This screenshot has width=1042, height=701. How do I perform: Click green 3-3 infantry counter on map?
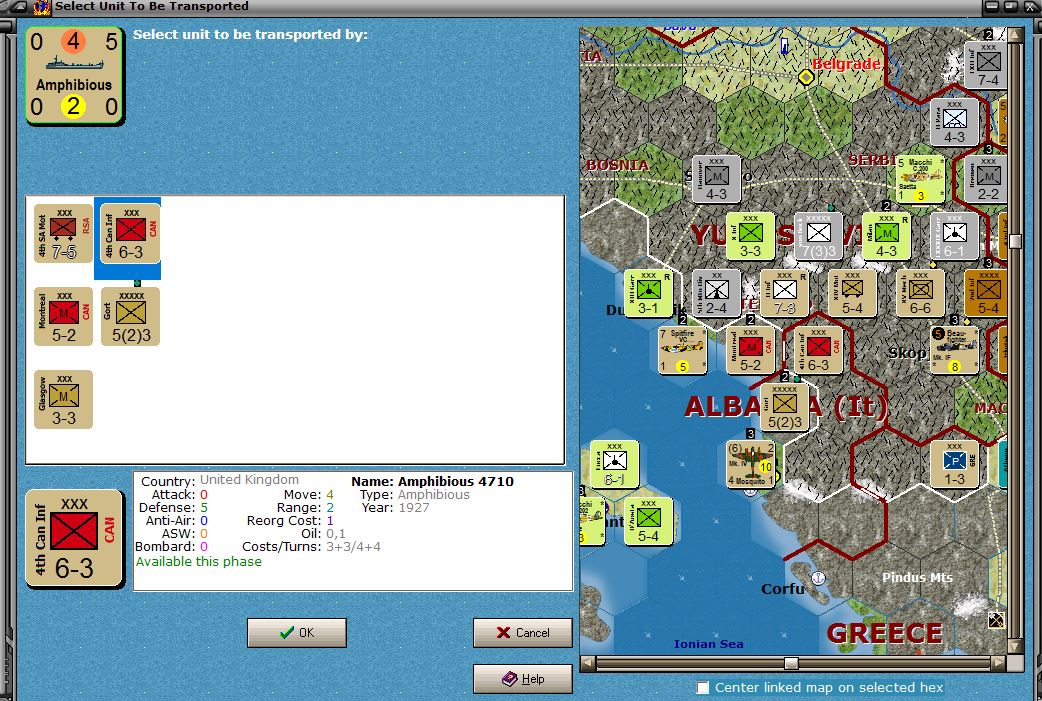[750, 236]
